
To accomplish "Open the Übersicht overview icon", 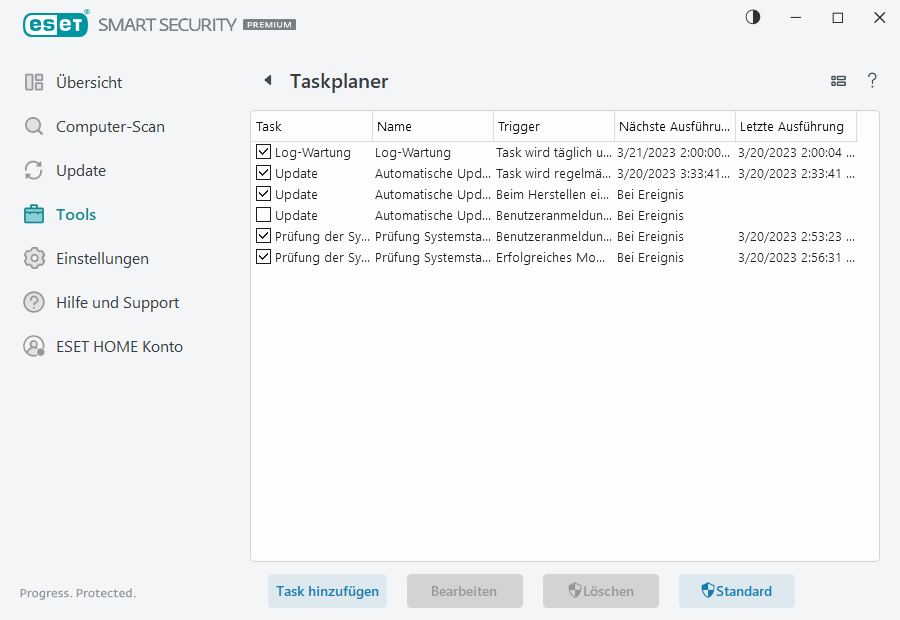I will pyautogui.click(x=34, y=82).
